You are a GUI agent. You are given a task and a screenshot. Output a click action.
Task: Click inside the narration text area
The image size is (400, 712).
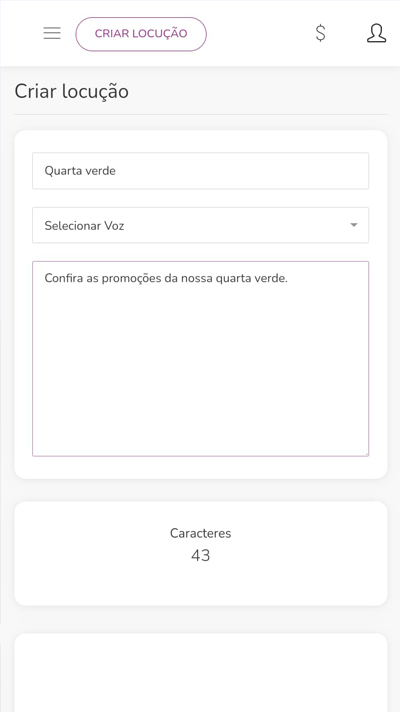(200, 359)
